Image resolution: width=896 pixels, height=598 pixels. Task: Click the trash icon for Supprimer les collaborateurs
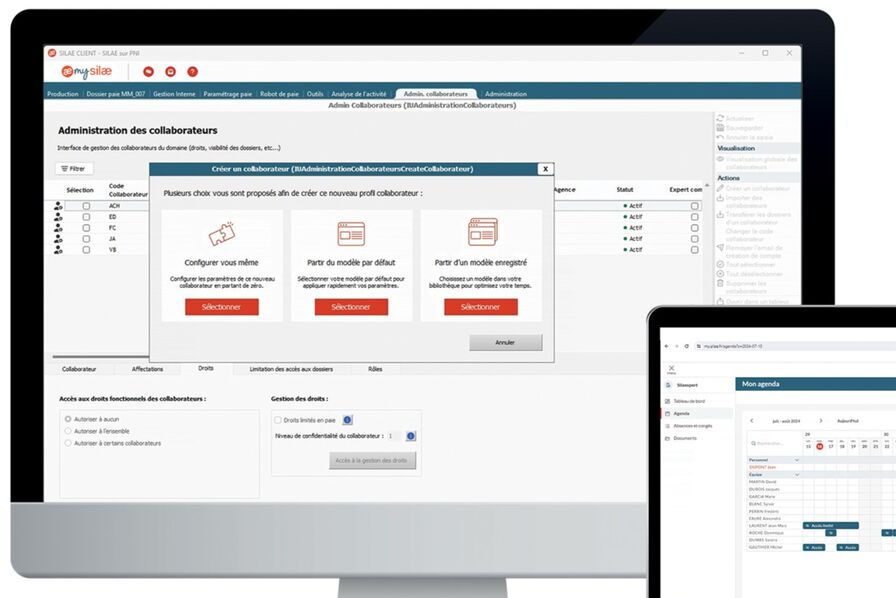[x=721, y=284]
